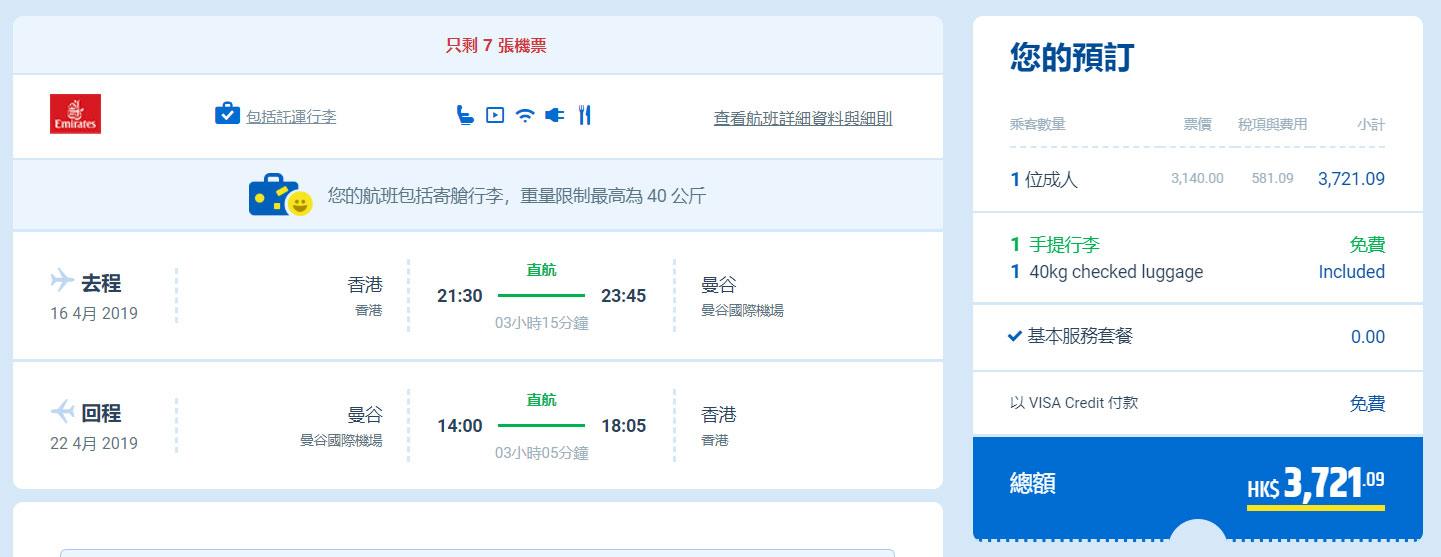Click the Emirates airline logo
This screenshot has width=1441, height=557.
pos(75,115)
